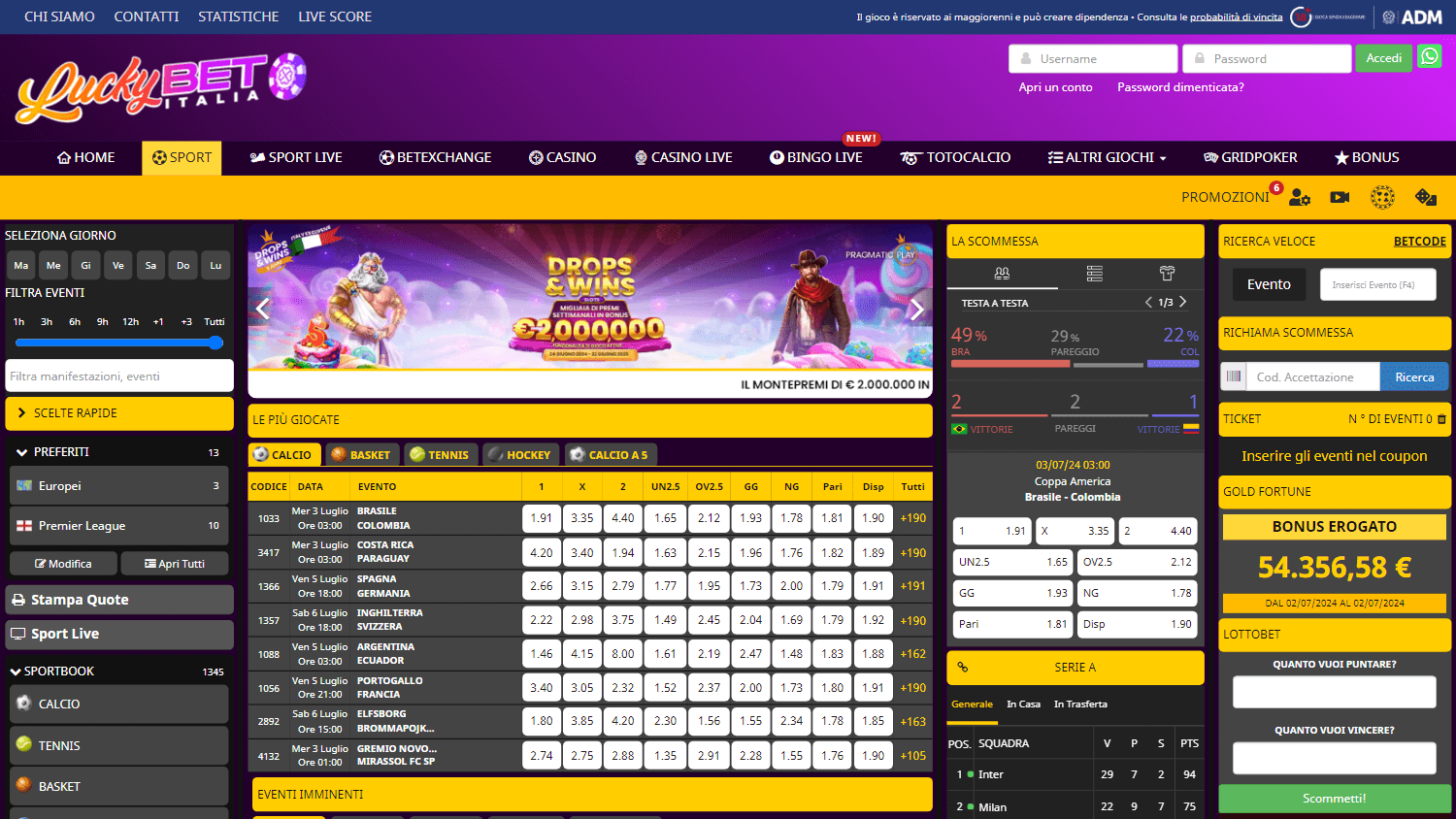Toggle odds 1.91 for Brasile-Colombia home win
This screenshot has height=819, width=1456.
click(542, 518)
